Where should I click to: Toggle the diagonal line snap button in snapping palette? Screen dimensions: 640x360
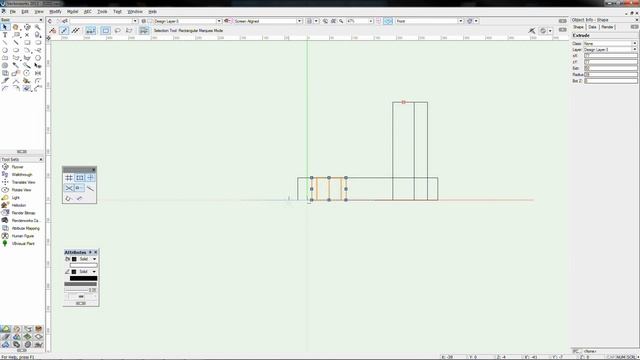click(x=90, y=188)
